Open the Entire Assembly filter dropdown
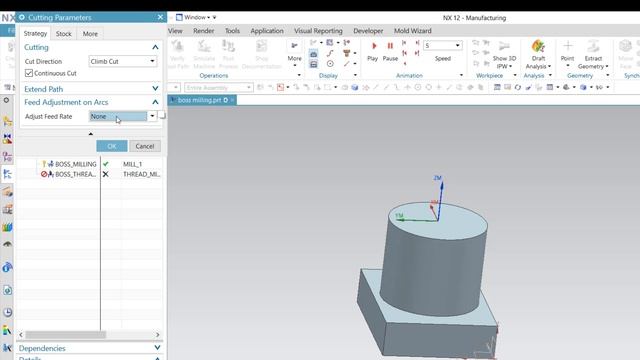The height and width of the screenshot is (360, 640). pyautogui.click(x=218, y=87)
